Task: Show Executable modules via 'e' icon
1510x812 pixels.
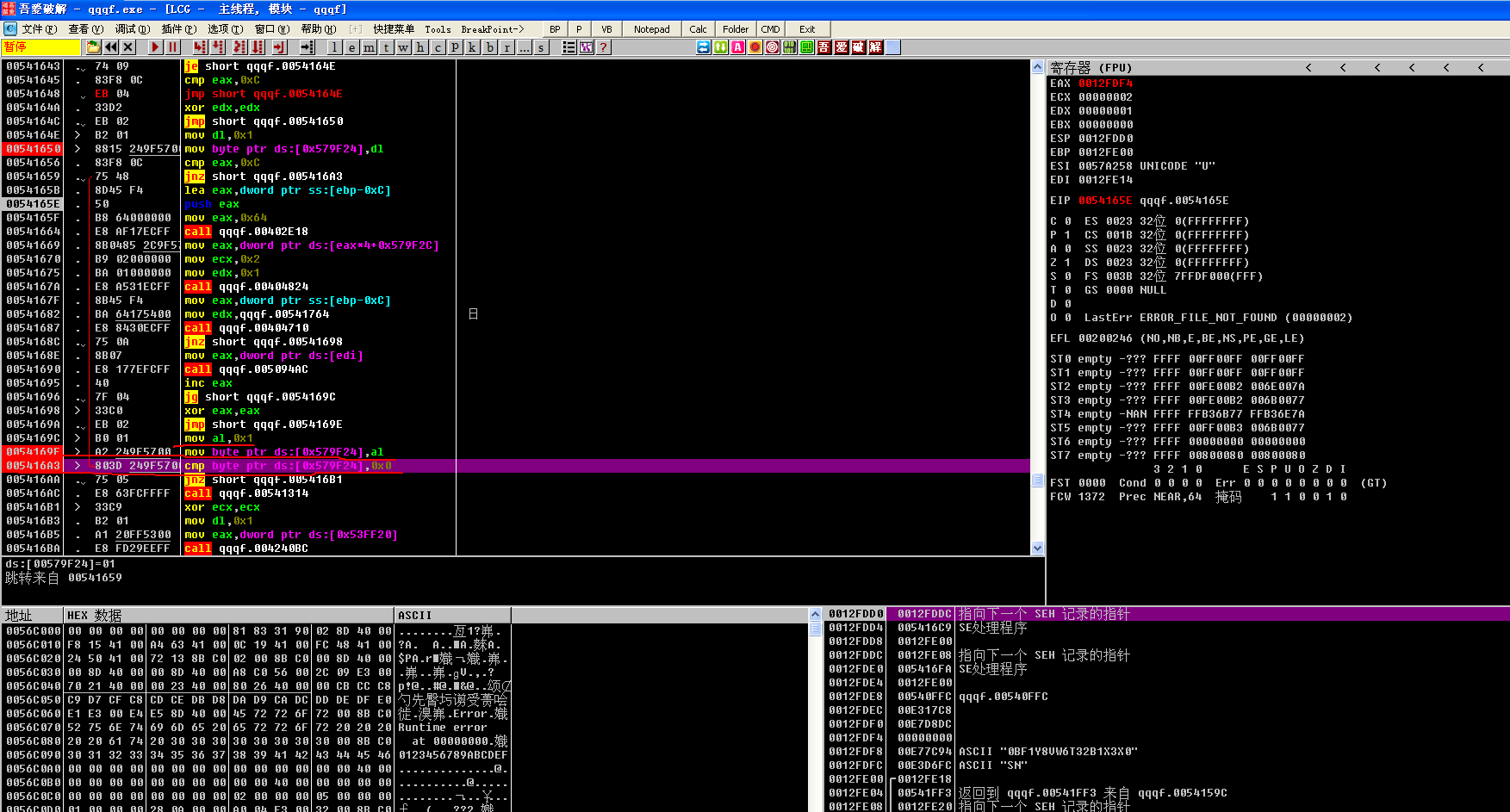Action: tap(351, 47)
